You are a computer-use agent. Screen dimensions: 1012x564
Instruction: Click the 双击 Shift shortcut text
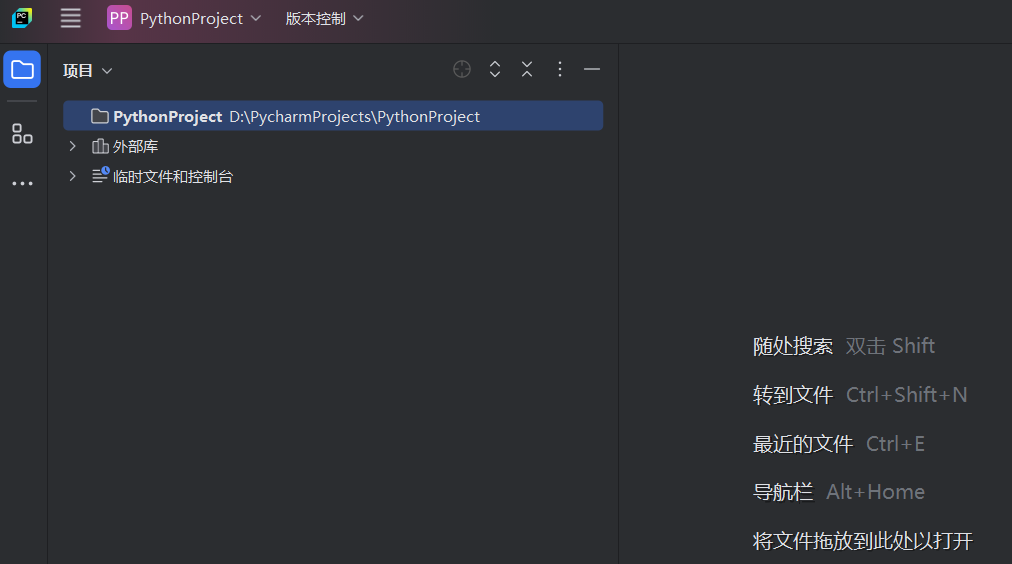pyautogui.click(x=890, y=347)
